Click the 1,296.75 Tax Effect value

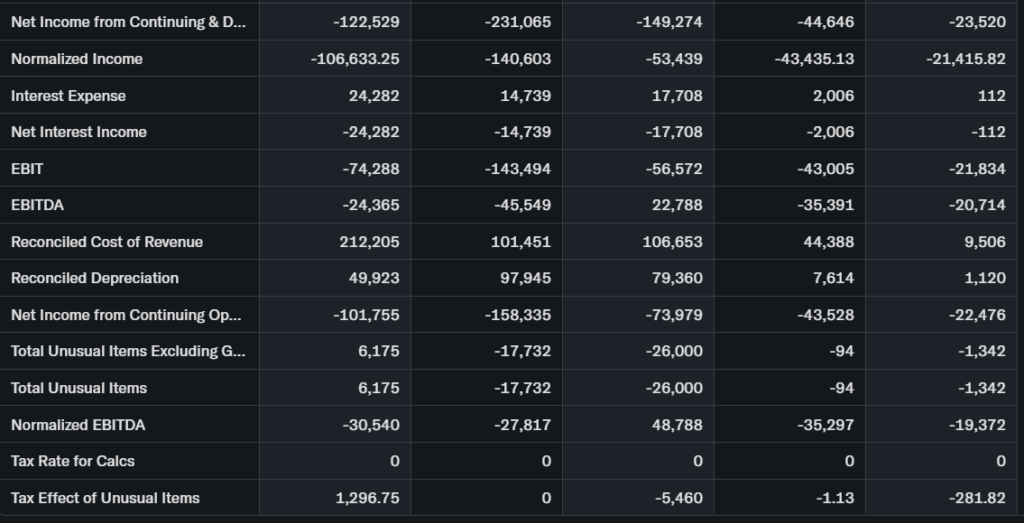367,498
